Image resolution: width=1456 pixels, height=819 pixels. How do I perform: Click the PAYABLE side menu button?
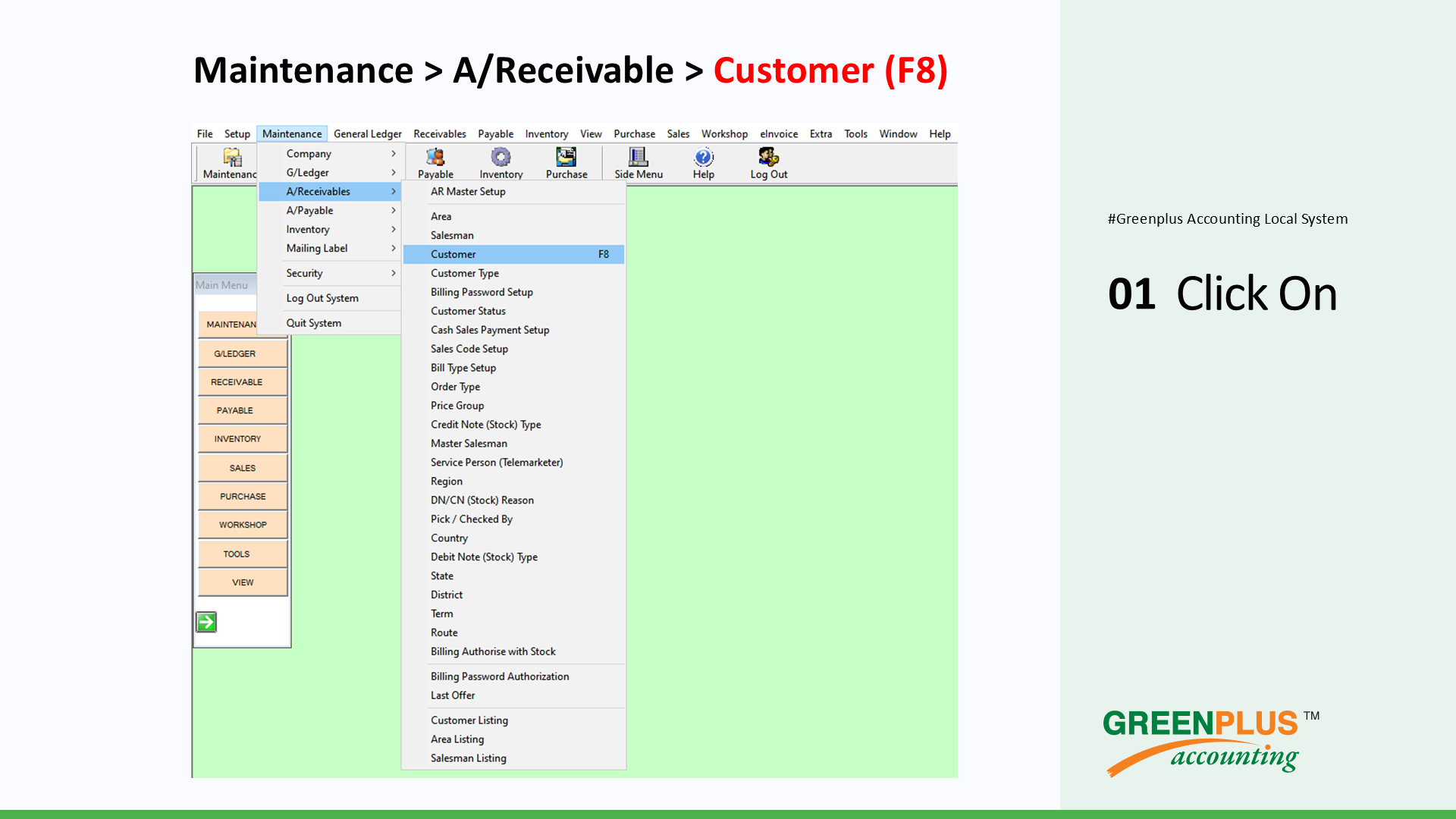pos(243,410)
